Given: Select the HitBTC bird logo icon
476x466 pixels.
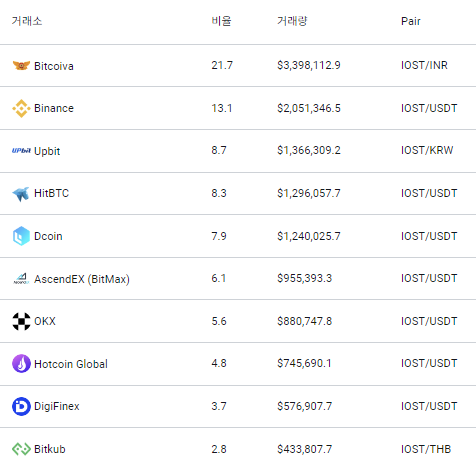Looking at the screenshot, I should click(21, 194).
